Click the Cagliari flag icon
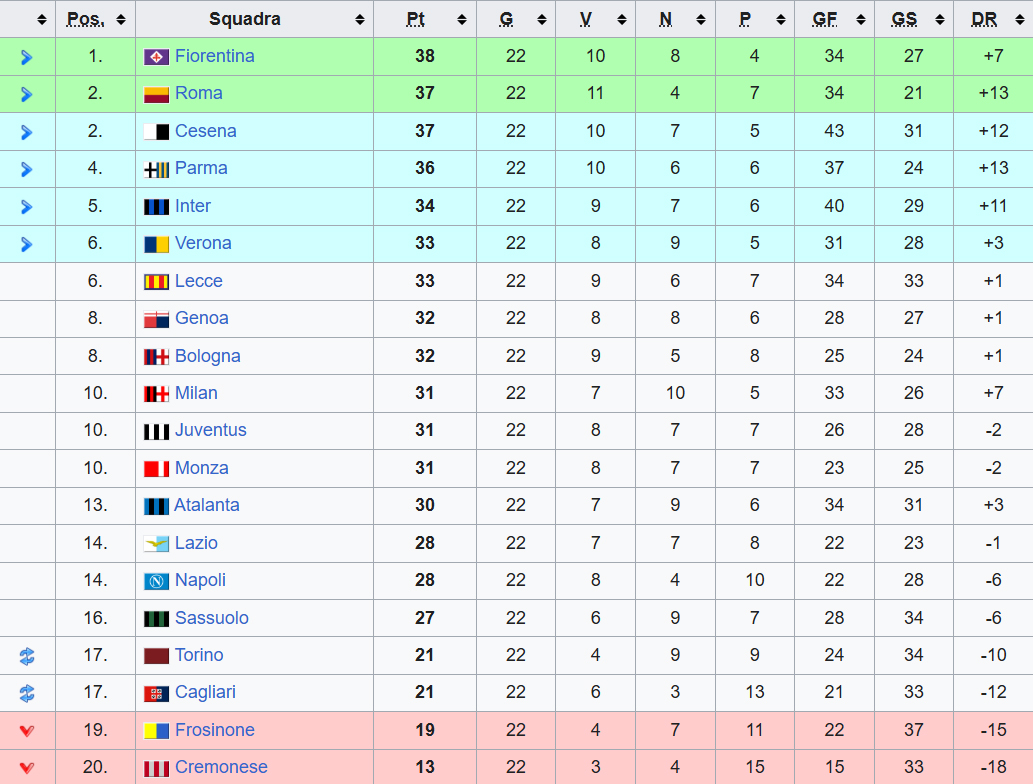 pyautogui.click(x=156, y=693)
